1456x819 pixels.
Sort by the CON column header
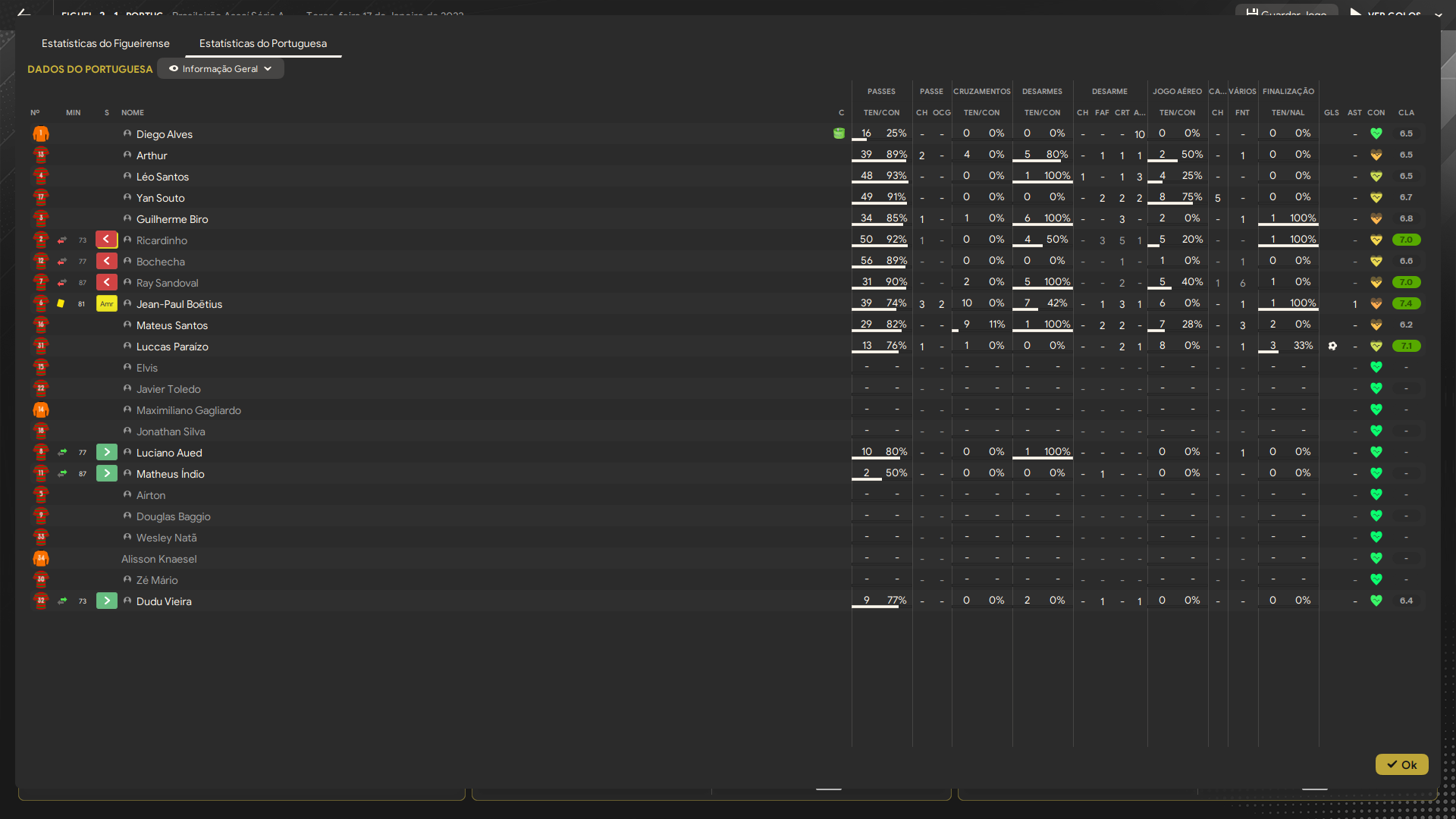point(1376,112)
